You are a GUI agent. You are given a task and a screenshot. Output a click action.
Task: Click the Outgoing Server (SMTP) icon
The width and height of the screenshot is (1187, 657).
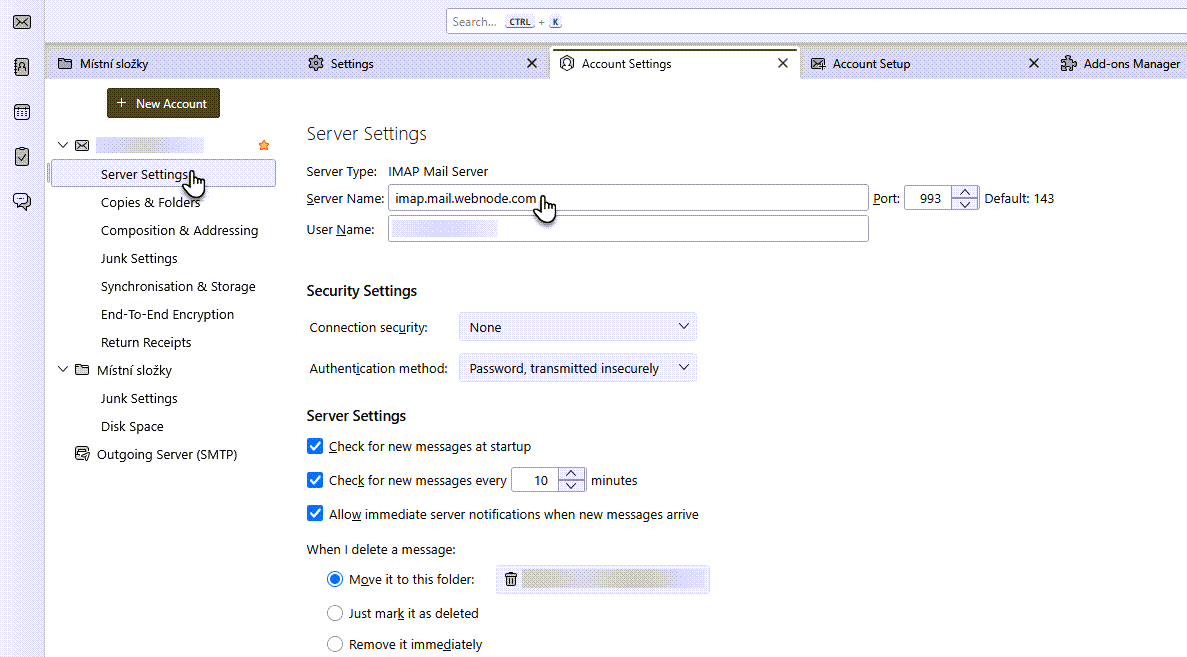click(82, 454)
